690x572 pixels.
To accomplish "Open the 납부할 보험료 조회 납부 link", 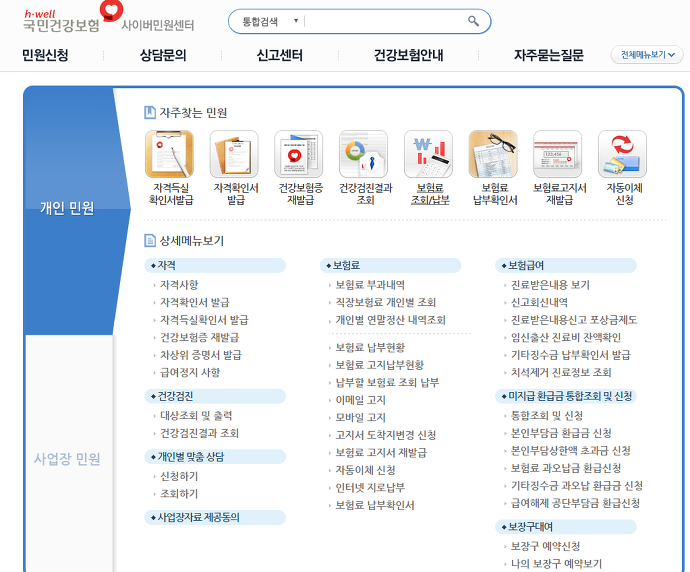I will click(387, 382).
